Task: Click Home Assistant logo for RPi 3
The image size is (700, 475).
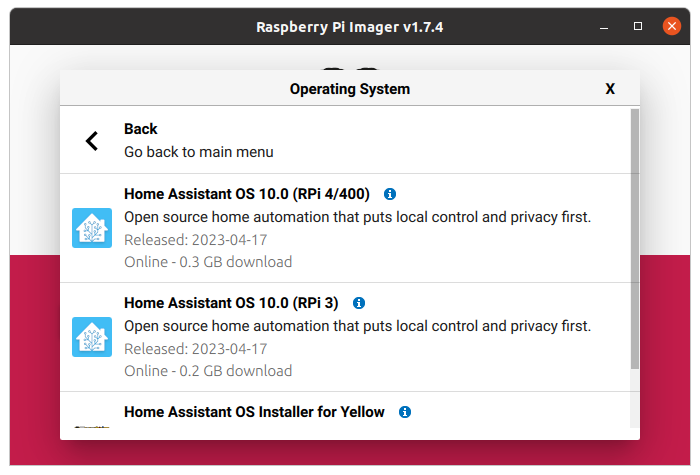Action: 92,337
